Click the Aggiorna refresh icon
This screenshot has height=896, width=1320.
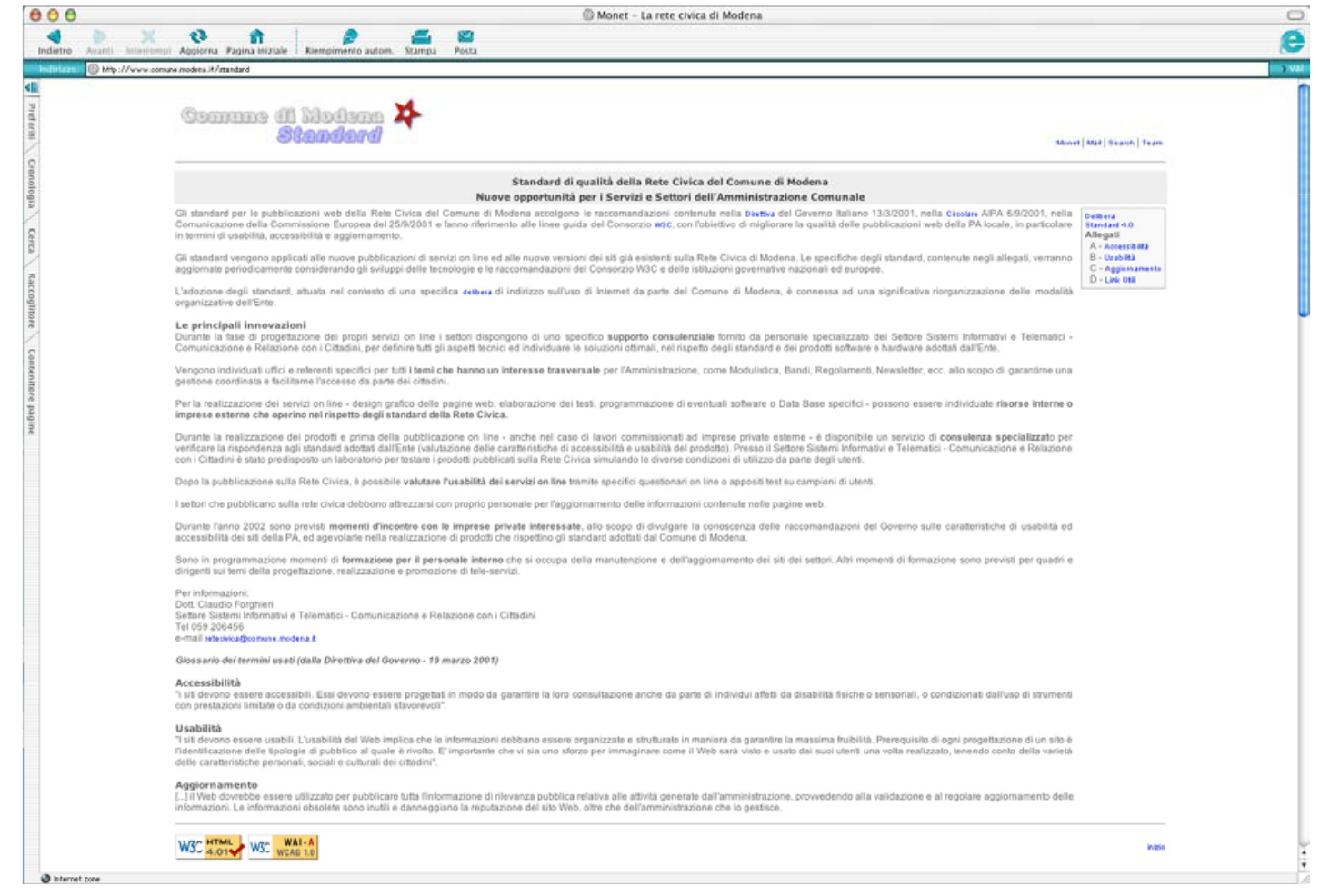click(197, 37)
